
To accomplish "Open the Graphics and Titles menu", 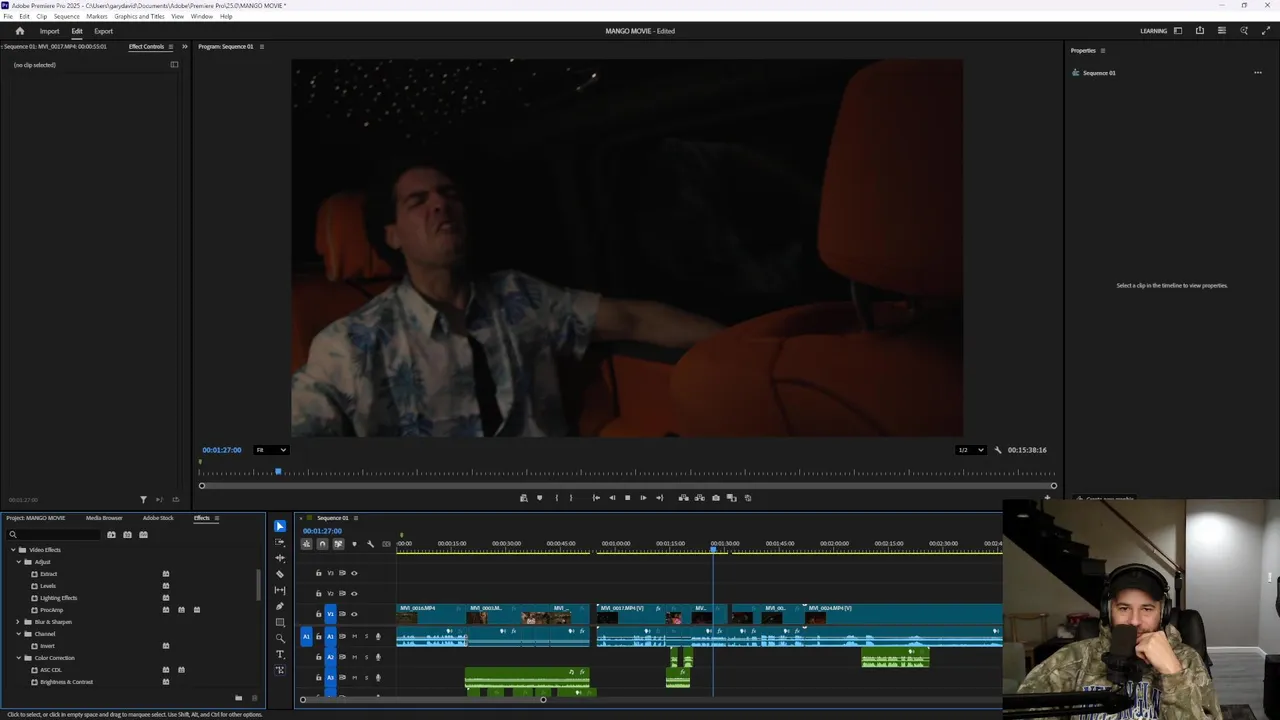I will pos(139,17).
